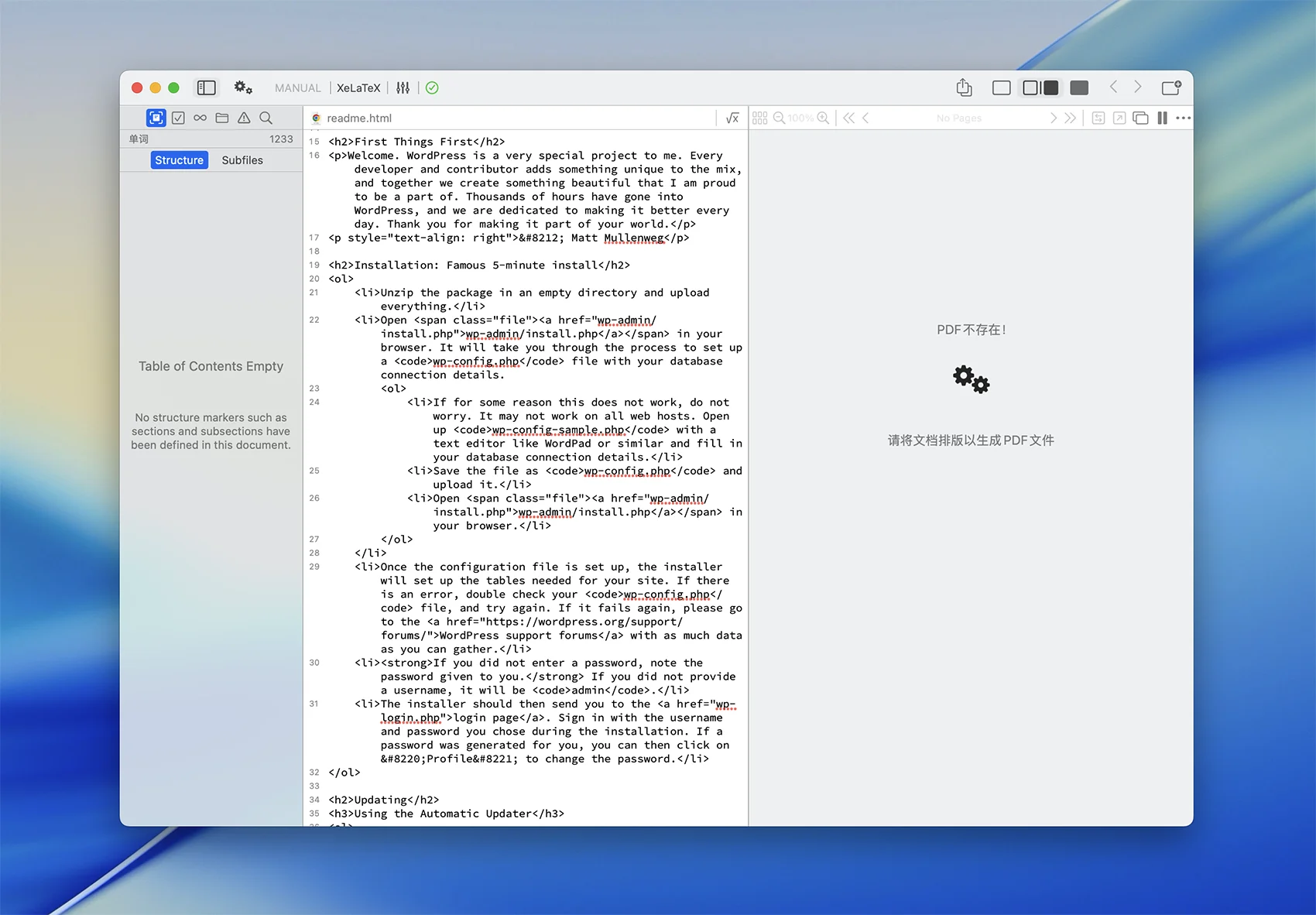Switch to the Structure tab
The height and width of the screenshot is (915, 1316).
pyautogui.click(x=179, y=160)
